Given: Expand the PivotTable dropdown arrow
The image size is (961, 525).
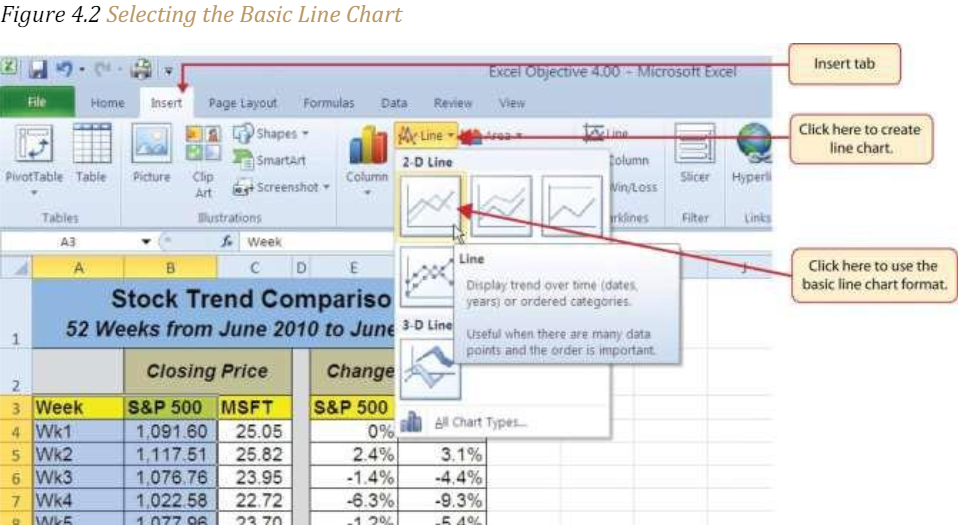Looking at the screenshot, I should point(34,192).
